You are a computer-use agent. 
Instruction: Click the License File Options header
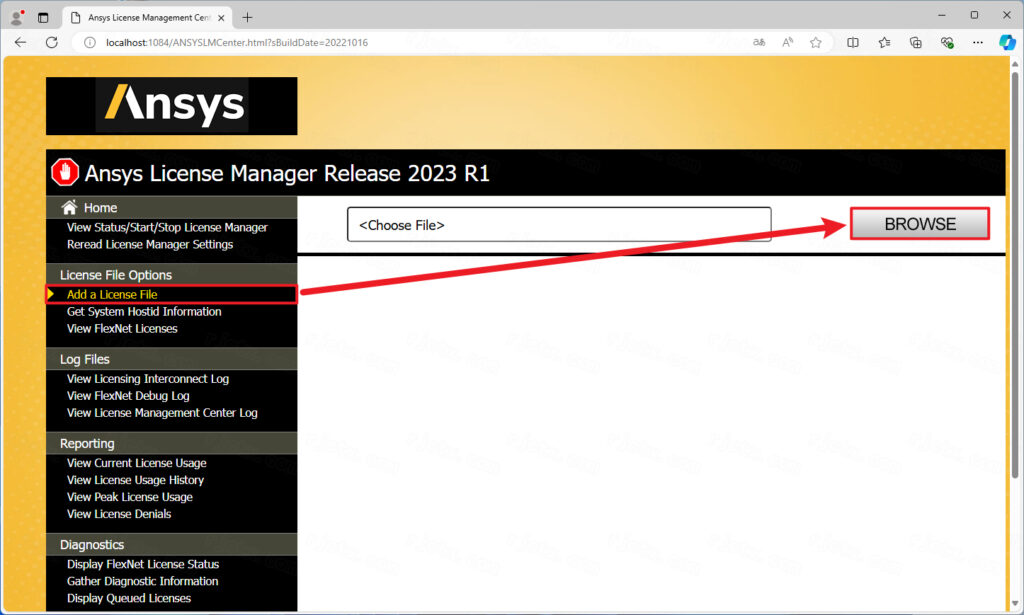point(116,275)
